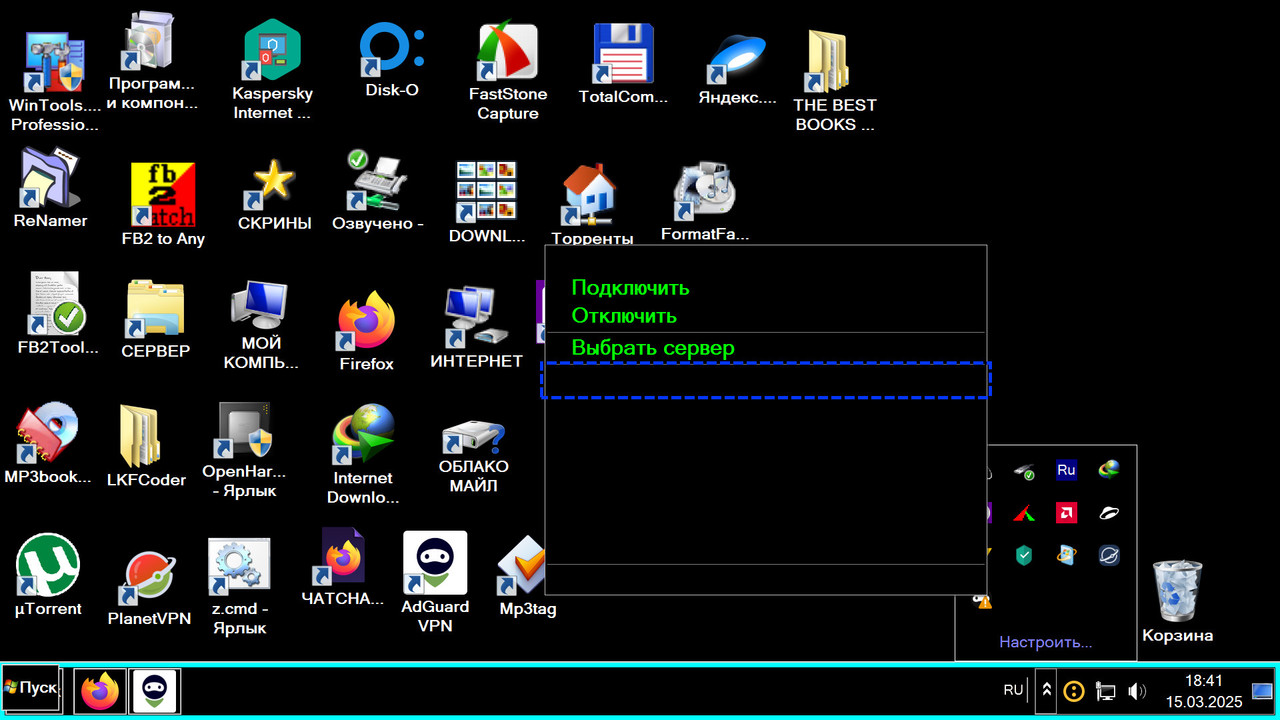Open the ЧАТСНА... desktop file
Viewport: 1280px width, 720px height.
pyautogui.click(x=343, y=567)
